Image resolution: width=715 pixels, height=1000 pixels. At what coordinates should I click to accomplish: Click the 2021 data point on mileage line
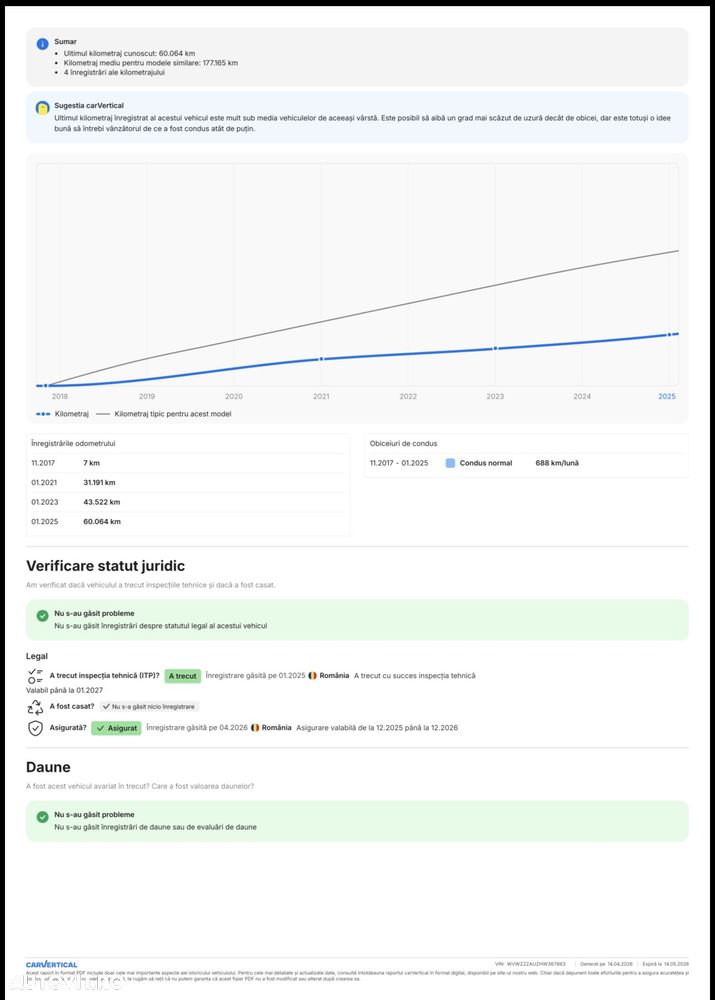pos(321,359)
